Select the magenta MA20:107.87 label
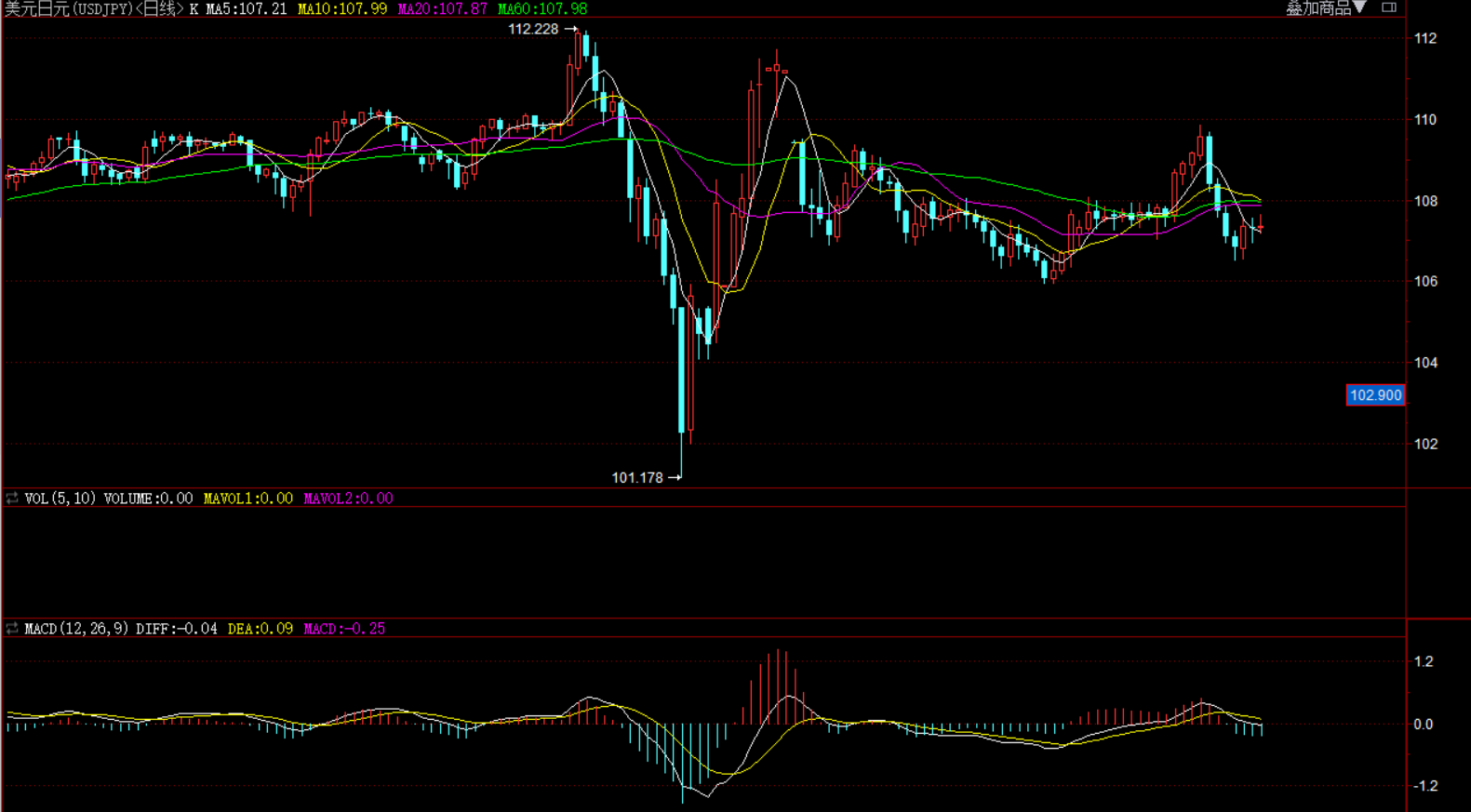The height and width of the screenshot is (812, 1471). click(x=442, y=9)
